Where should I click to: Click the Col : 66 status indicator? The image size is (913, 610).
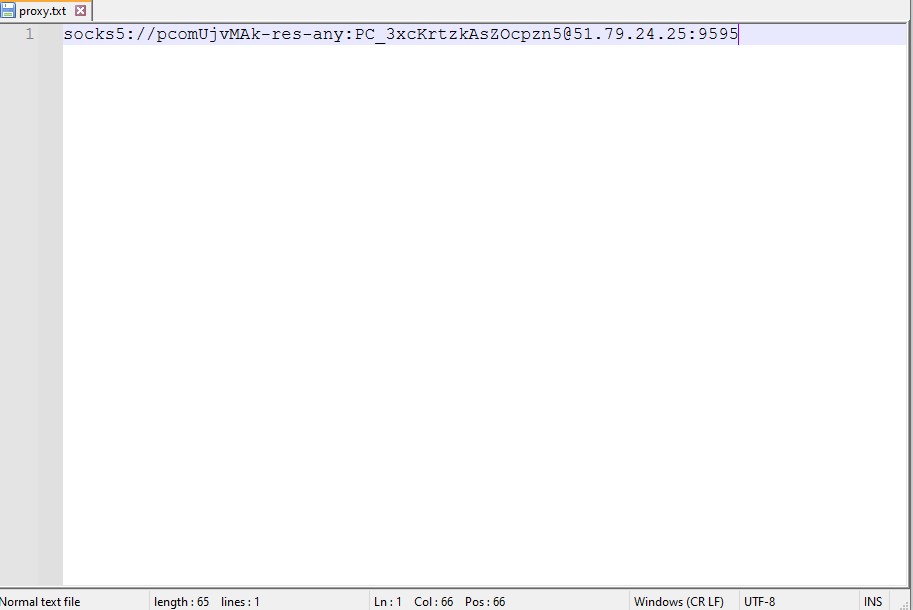point(434,602)
